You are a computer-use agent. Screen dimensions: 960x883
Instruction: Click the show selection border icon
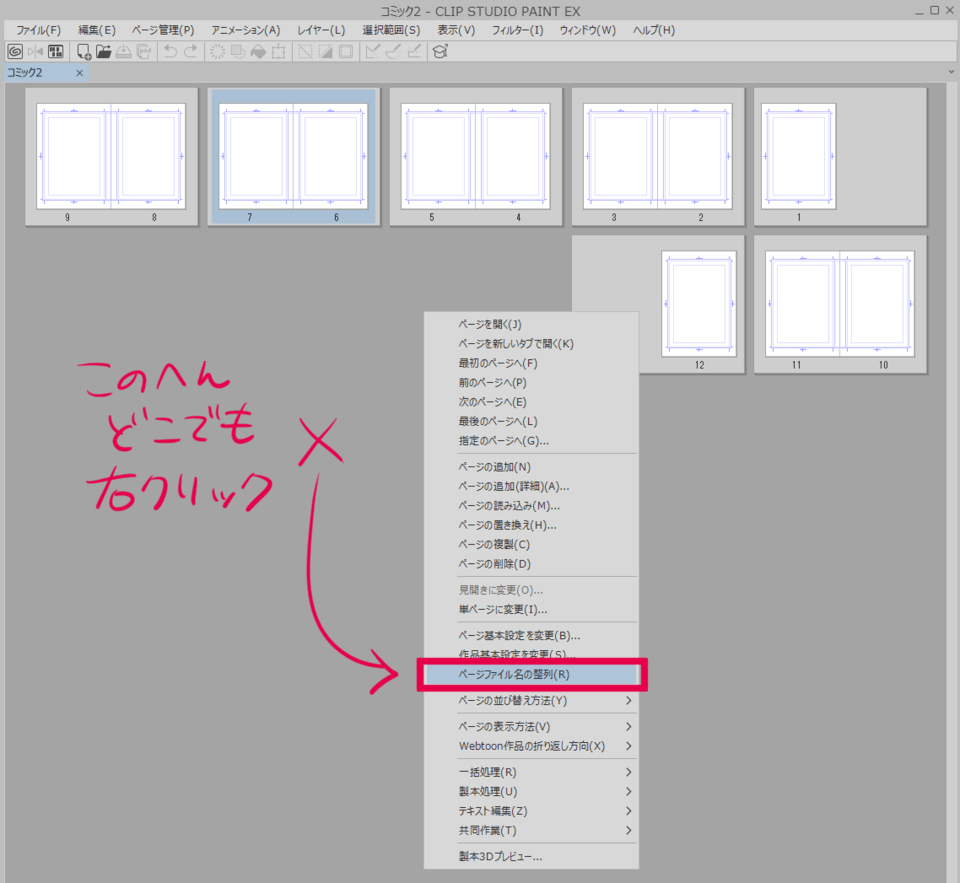[x=346, y=52]
